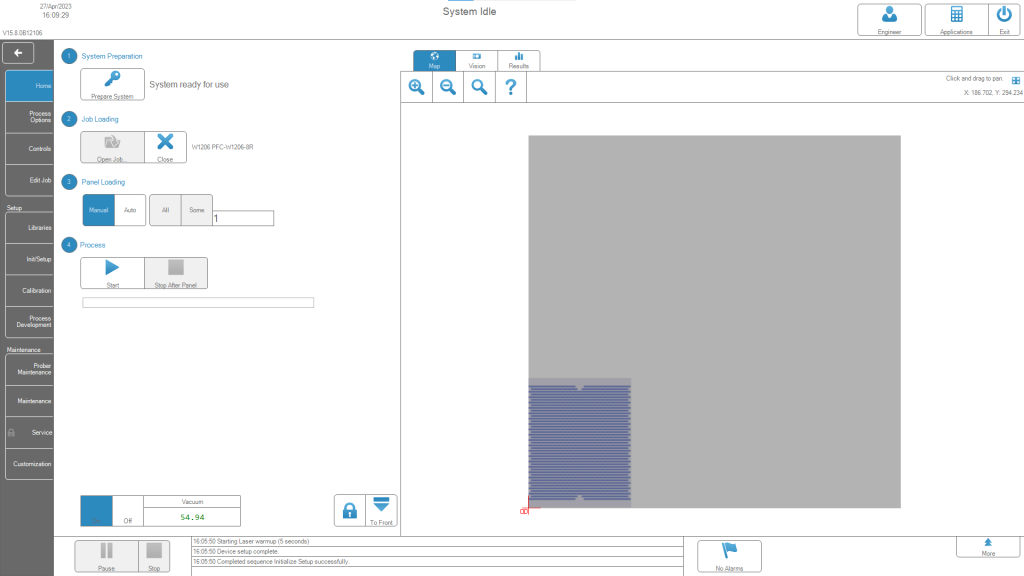Click the back arrow in sidebar
Screen dimensions: 1024x576
[19, 53]
